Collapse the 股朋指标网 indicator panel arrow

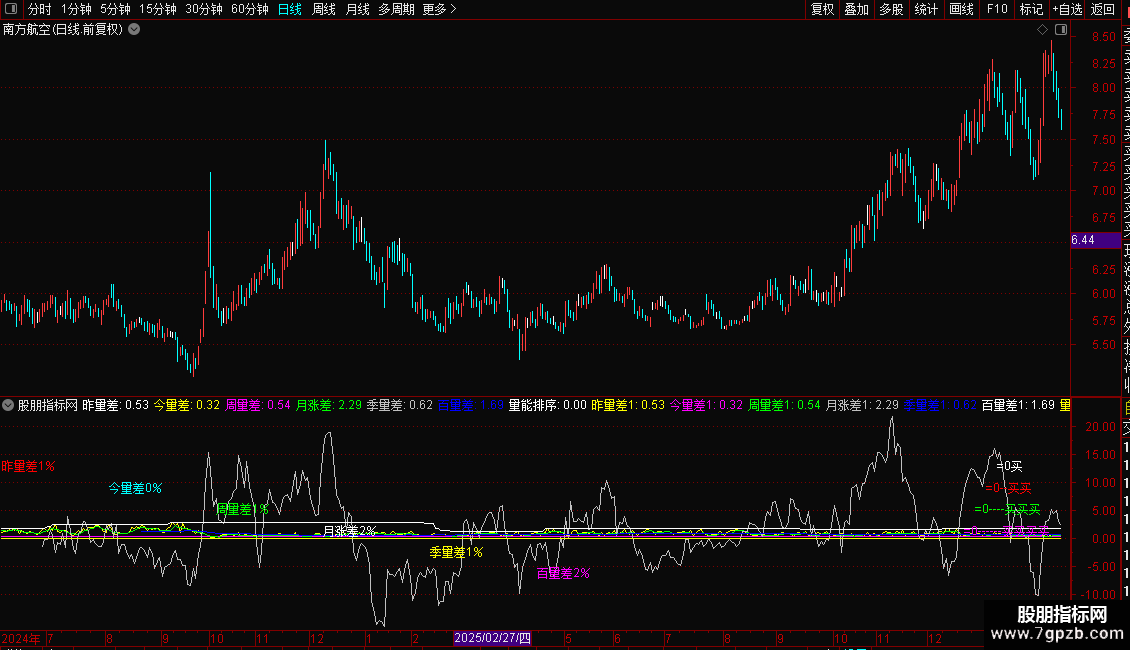pyautogui.click(x=7, y=405)
